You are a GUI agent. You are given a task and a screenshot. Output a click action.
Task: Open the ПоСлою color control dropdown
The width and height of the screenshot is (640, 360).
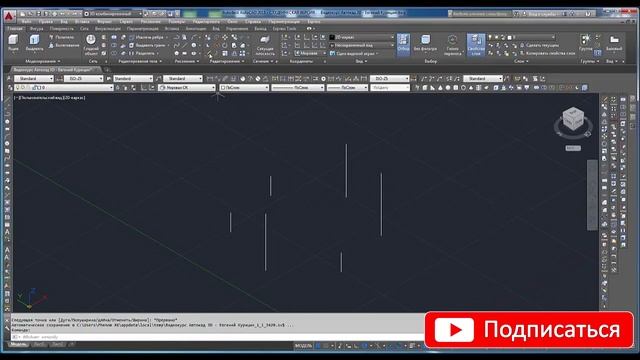coord(244,87)
